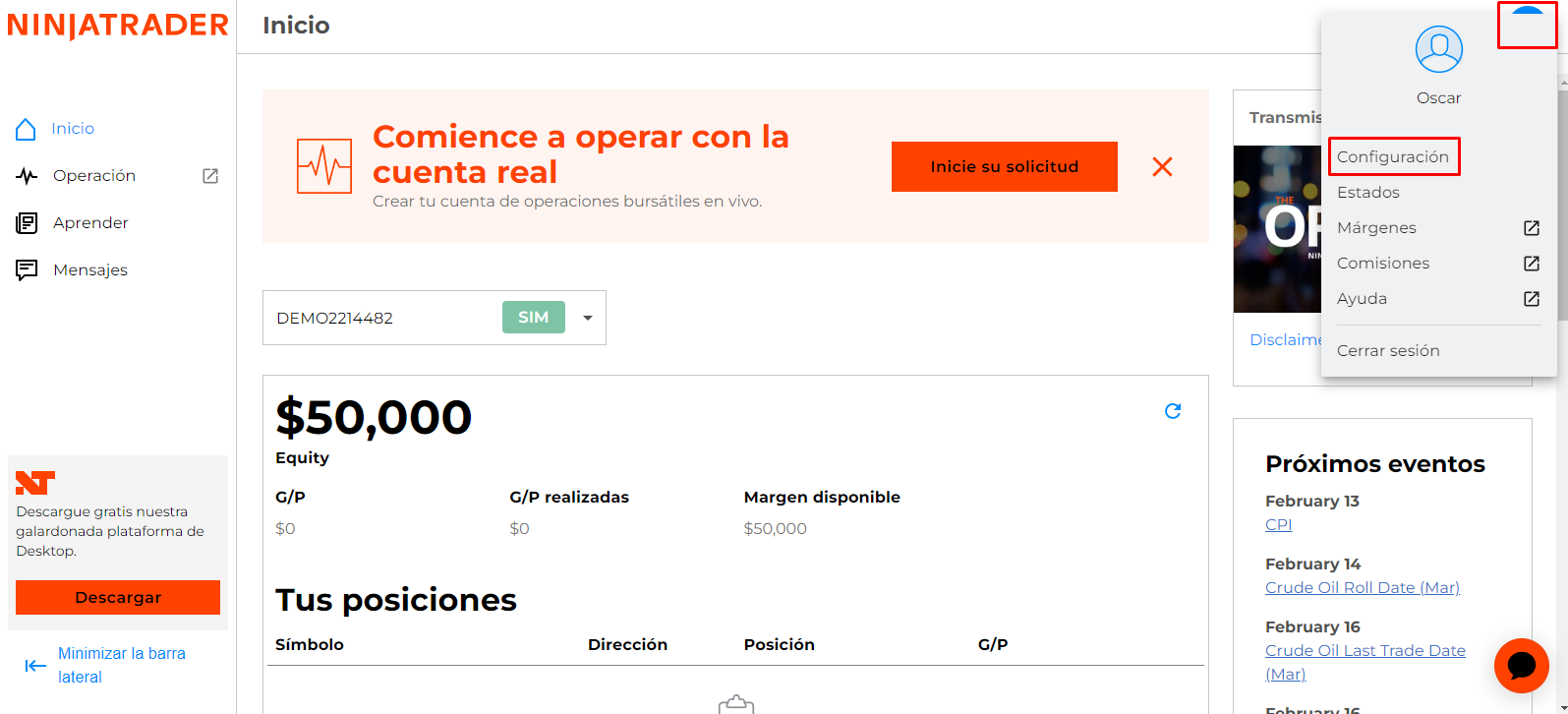Click external link icon next to Márgenes
1568x714 pixels.
[1532, 228]
